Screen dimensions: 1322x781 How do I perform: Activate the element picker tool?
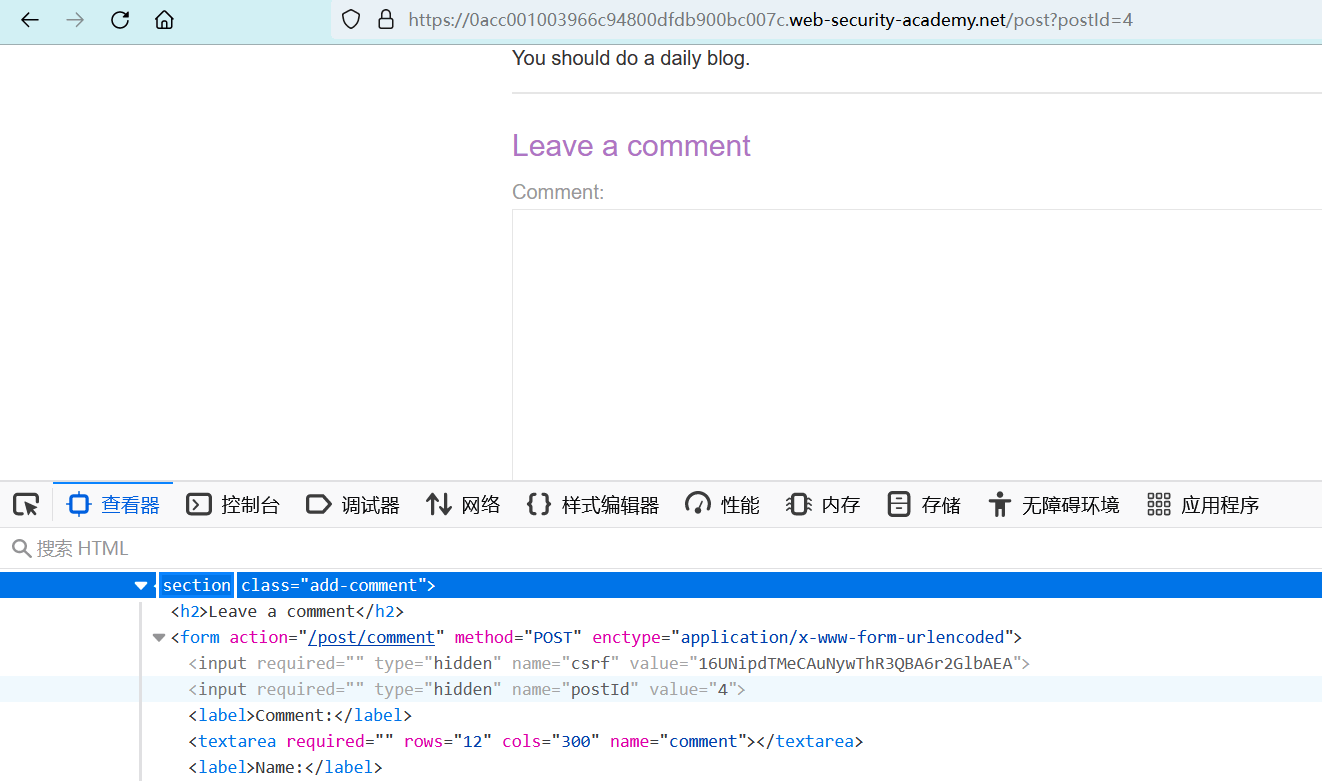click(x=26, y=505)
